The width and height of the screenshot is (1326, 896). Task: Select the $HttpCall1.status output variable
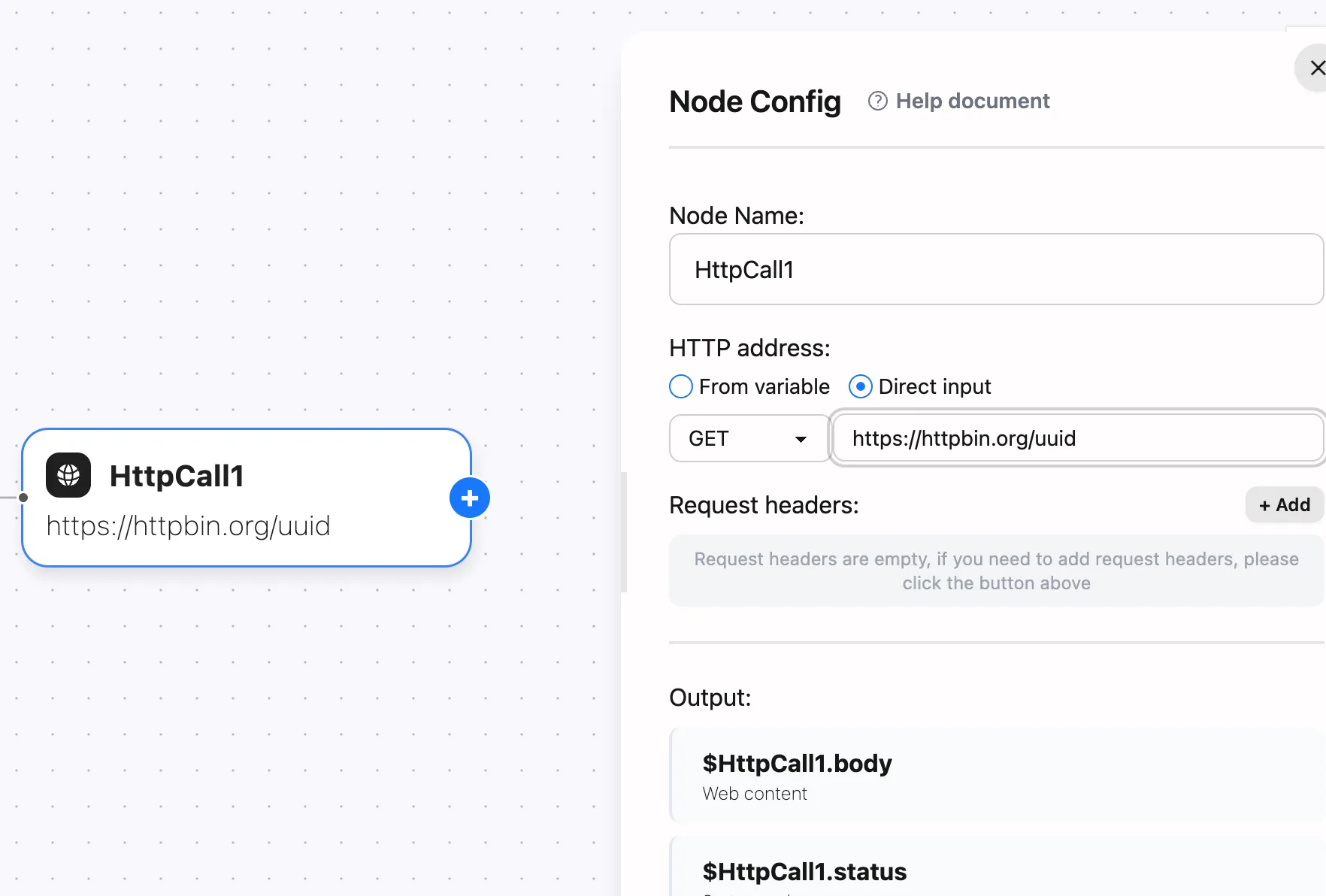(995, 872)
